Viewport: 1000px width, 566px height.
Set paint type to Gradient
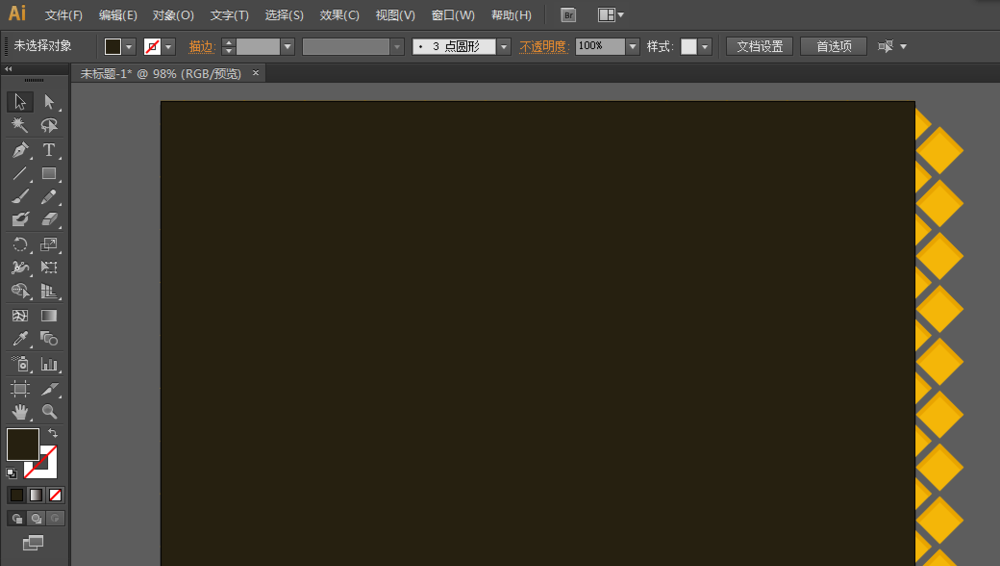36,495
